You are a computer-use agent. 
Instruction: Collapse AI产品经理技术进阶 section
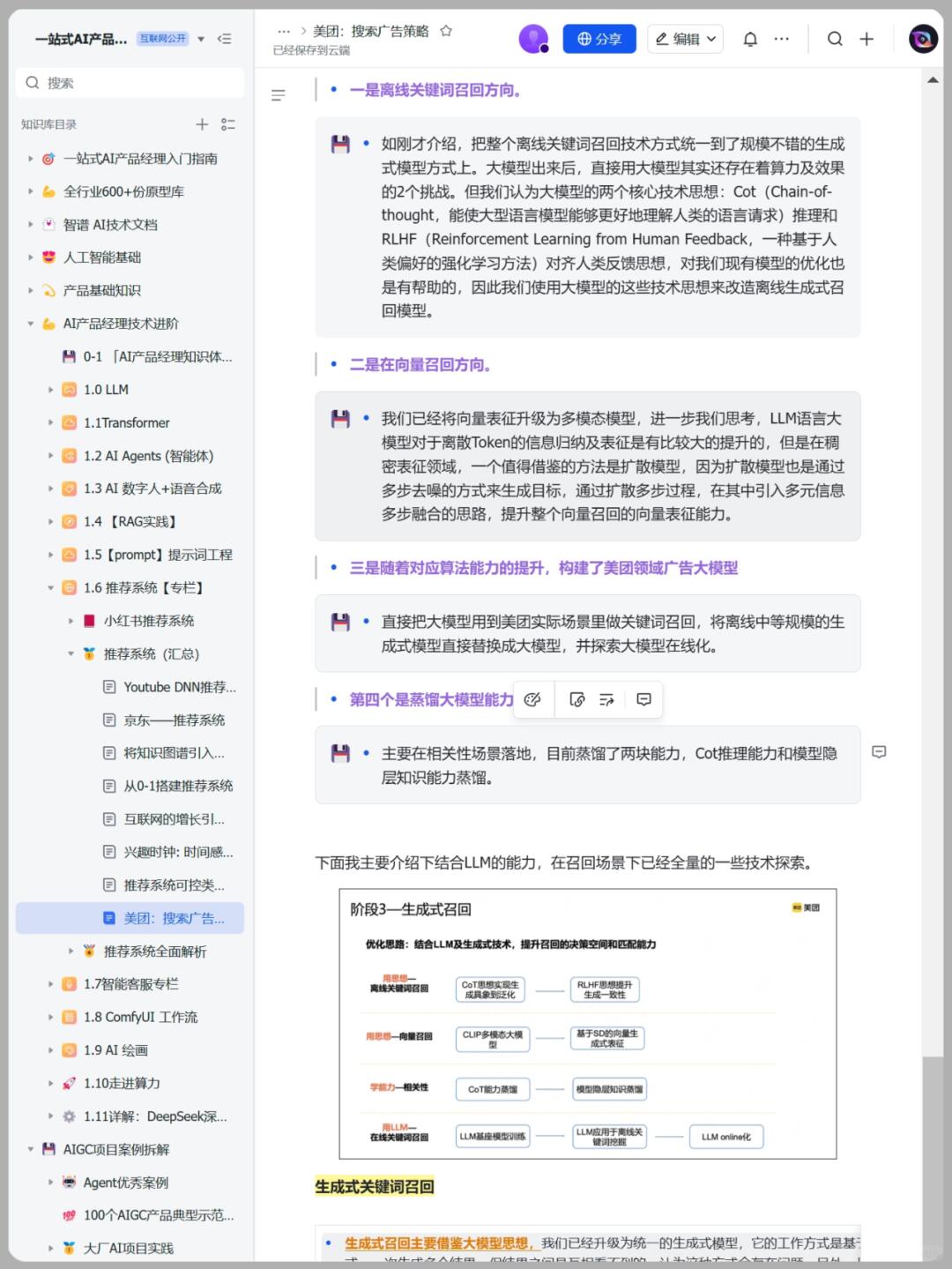pos(30,324)
